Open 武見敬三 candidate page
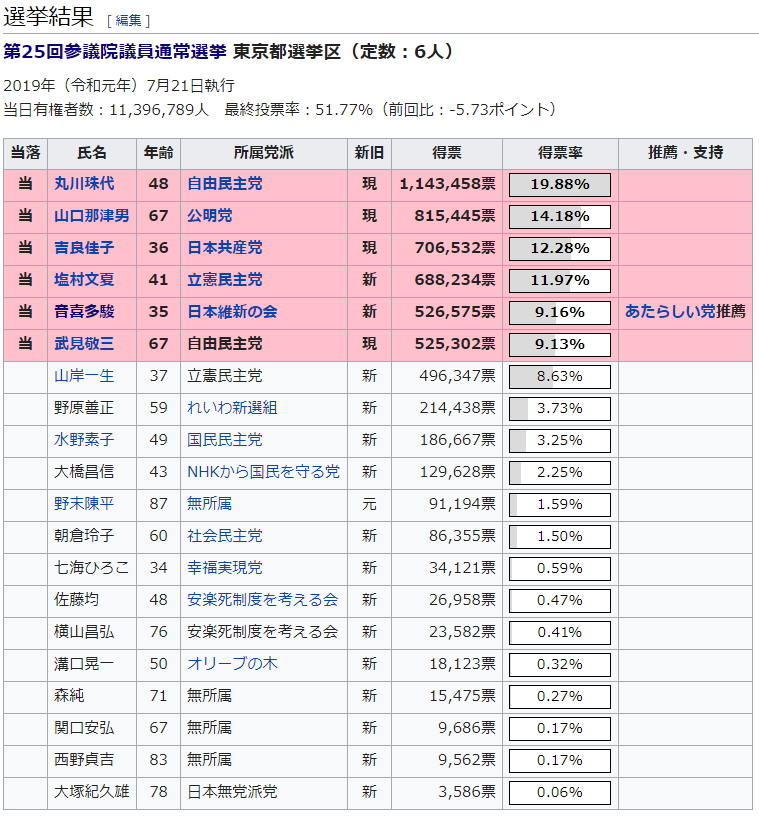 coord(84,343)
